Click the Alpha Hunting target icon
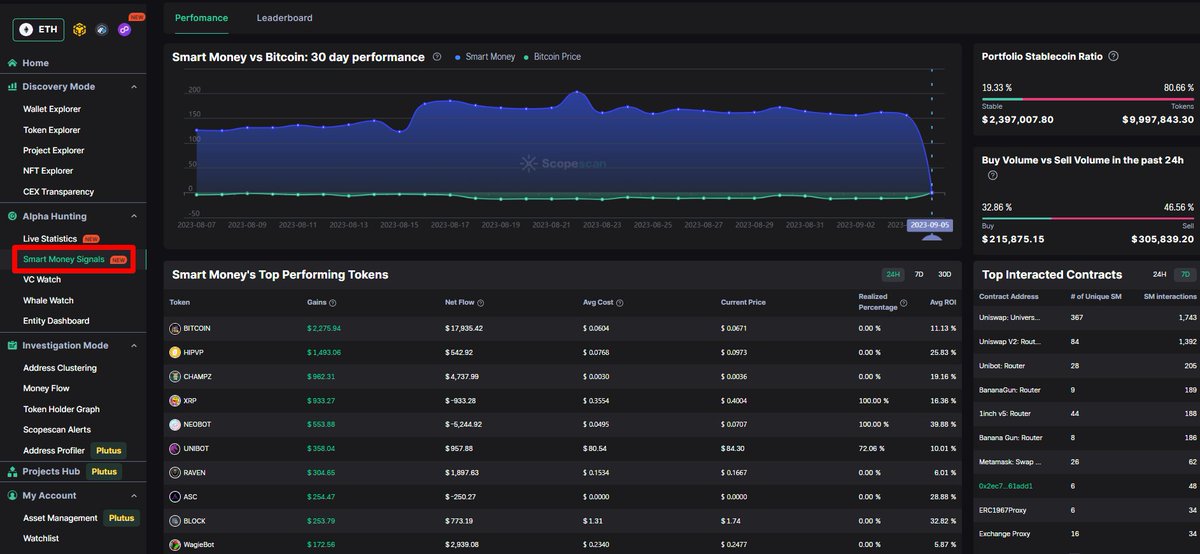 (x=13, y=216)
